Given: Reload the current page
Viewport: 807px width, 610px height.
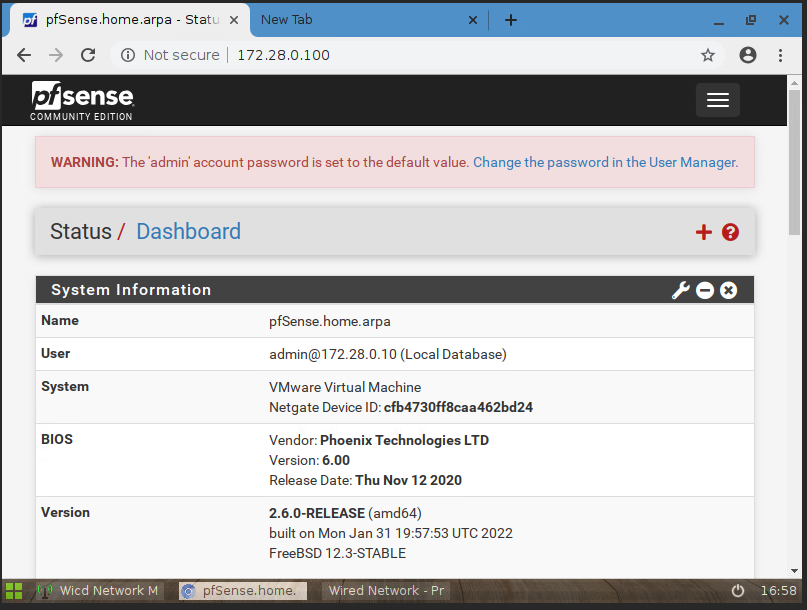Looking at the screenshot, I should point(88,55).
